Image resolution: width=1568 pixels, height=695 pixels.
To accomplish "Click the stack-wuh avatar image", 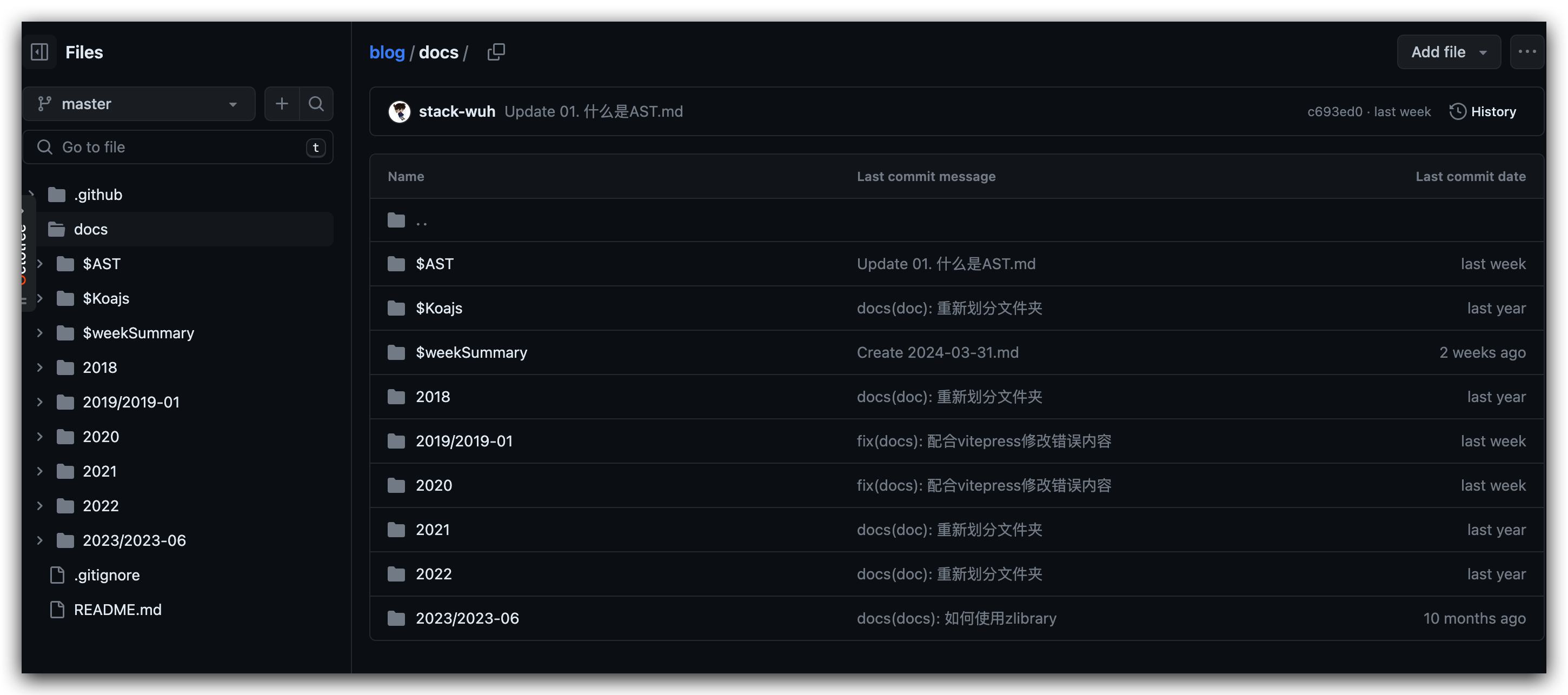I will (x=400, y=112).
